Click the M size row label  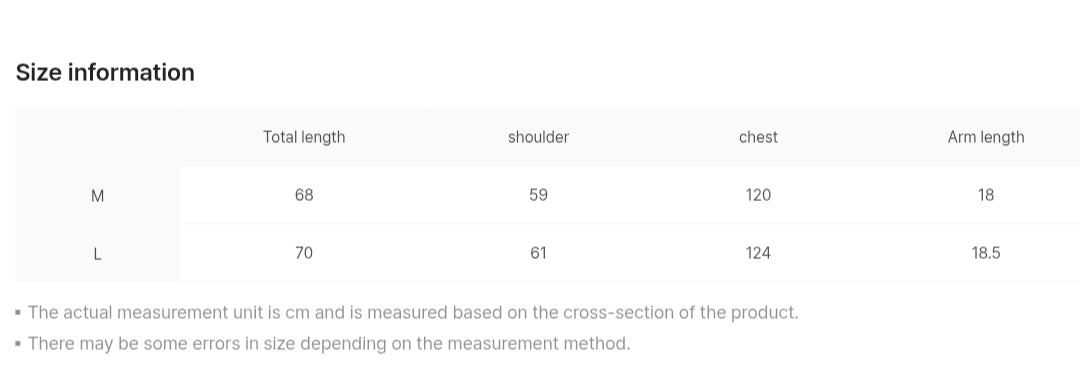97,196
